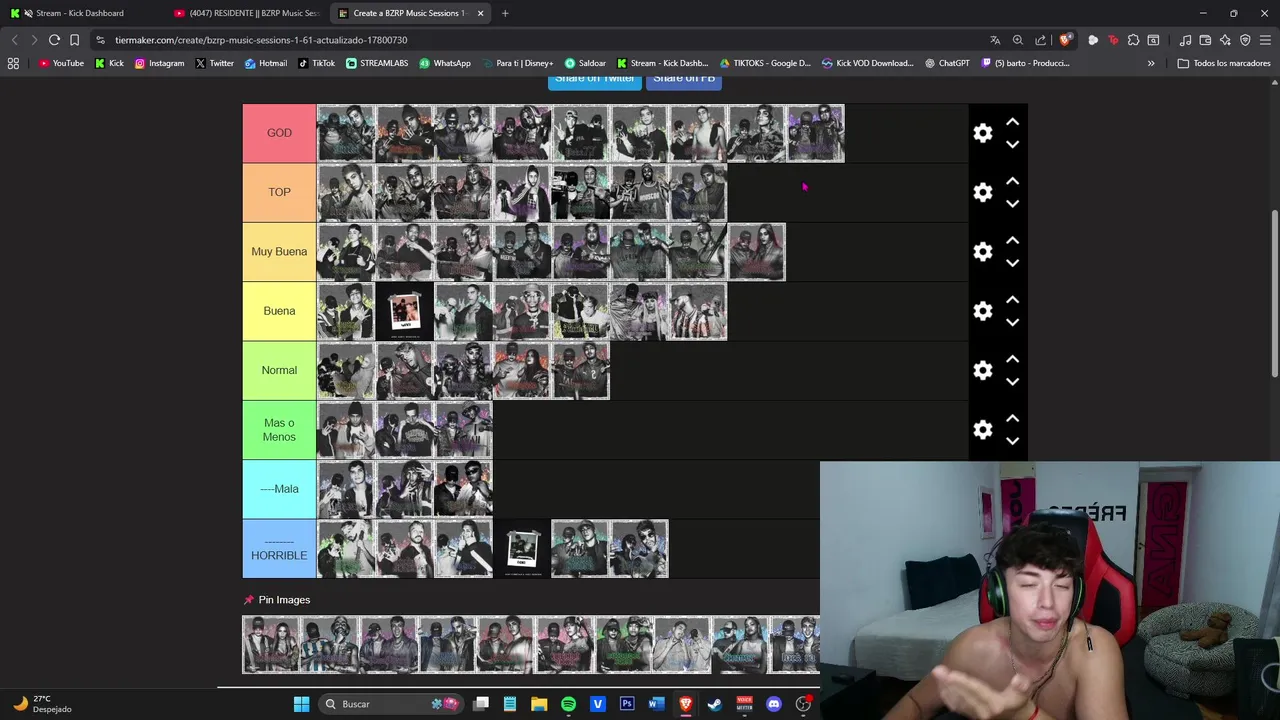Open the zoom icon in address bar
Screen dimensions: 1280x720
(x=1018, y=40)
